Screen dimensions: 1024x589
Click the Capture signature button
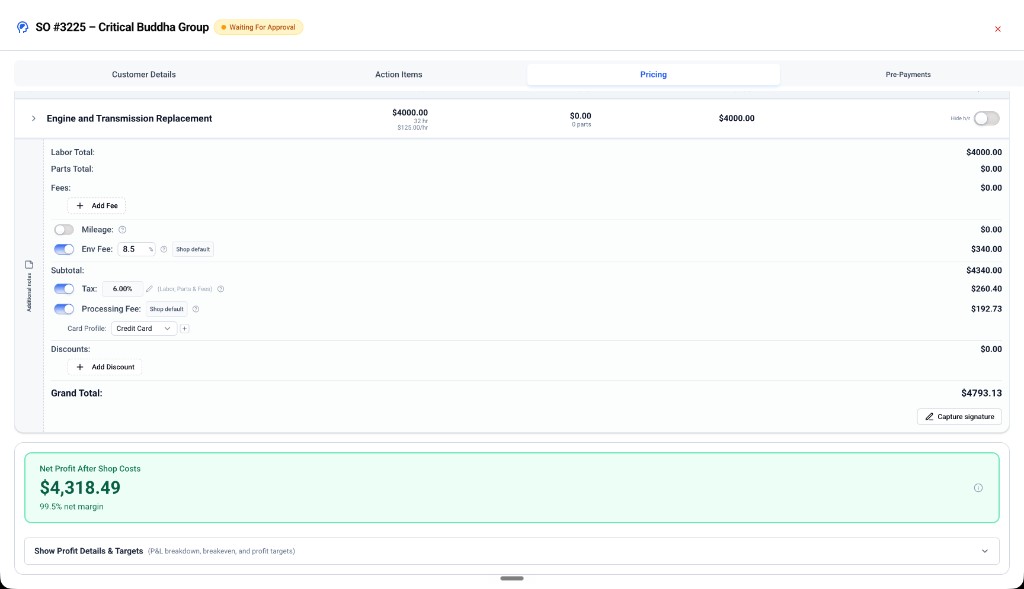[x=959, y=417]
